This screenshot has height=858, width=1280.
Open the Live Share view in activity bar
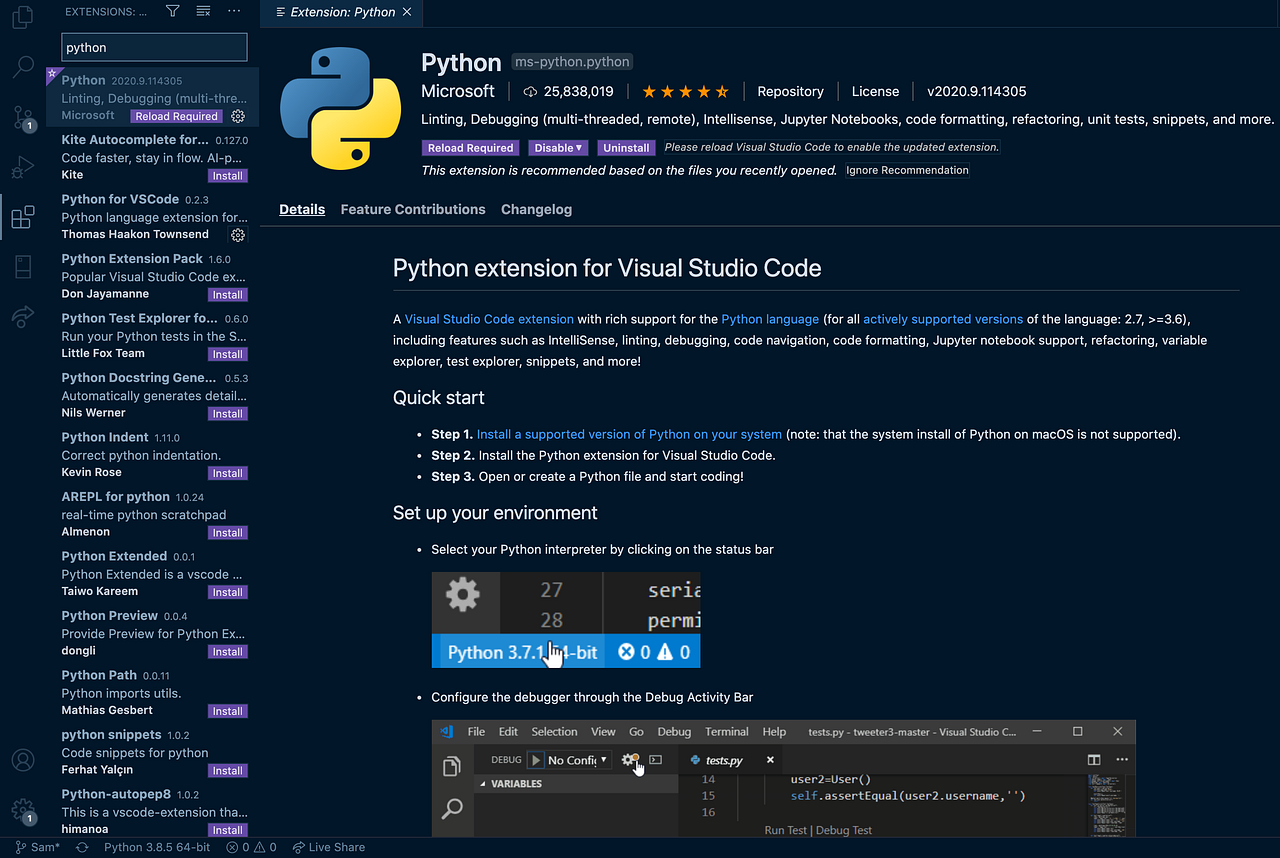click(22, 316)
